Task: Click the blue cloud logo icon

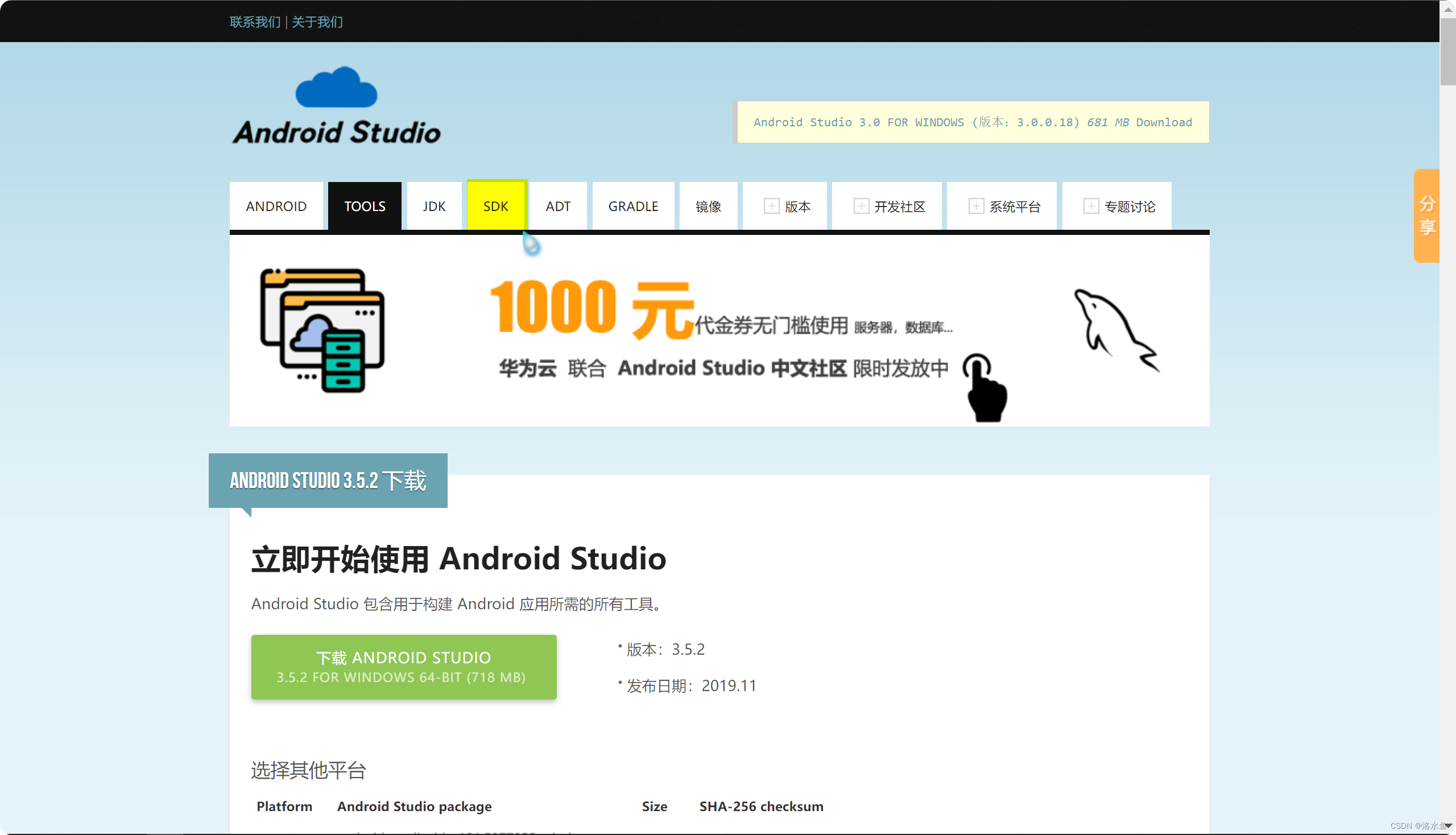Action: click(336, 87)
